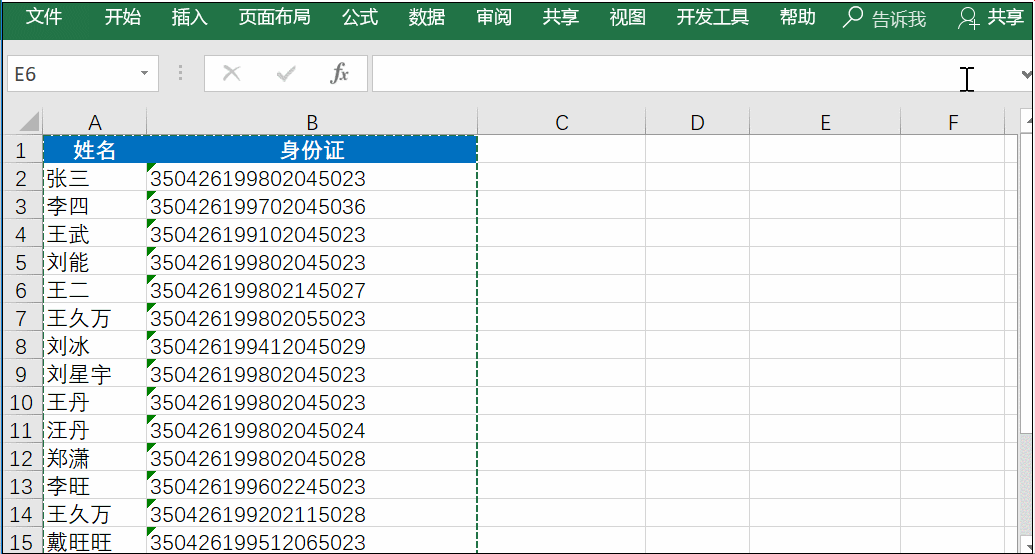1035x554 pixels.
Task: Open the 帮助 tab
Action: tap(797, 17)
